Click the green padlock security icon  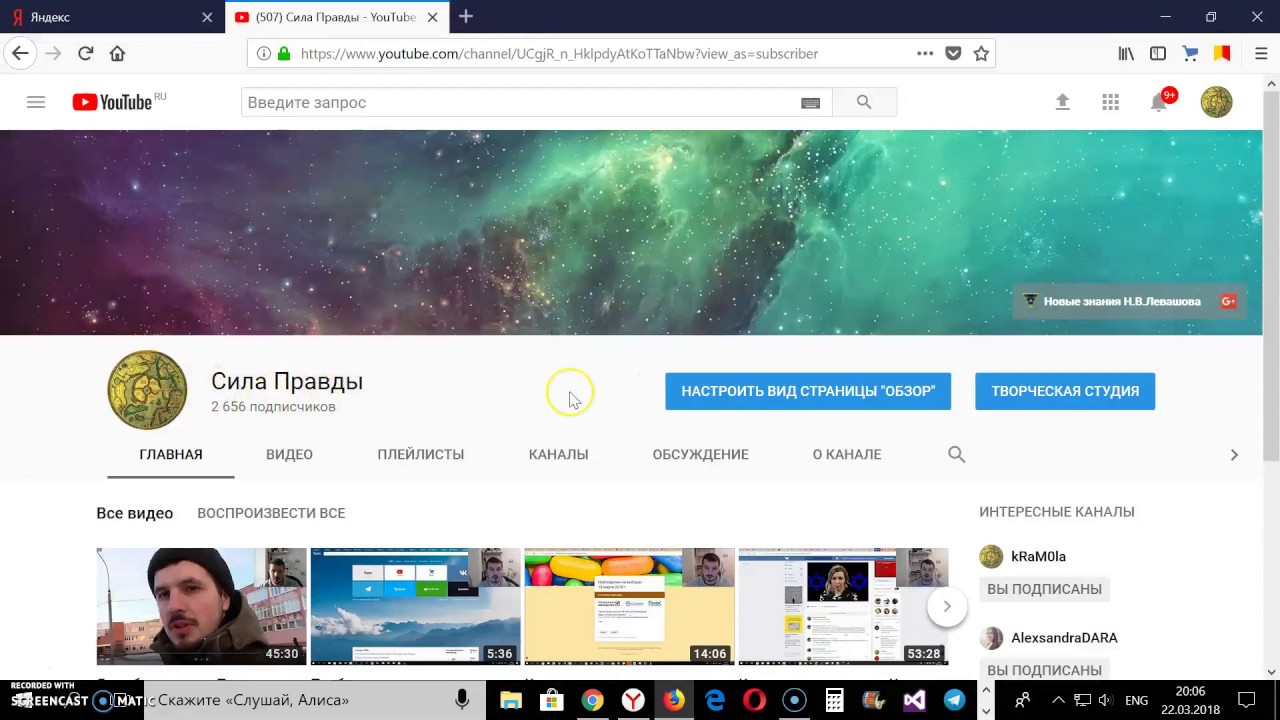tap(284, 53)
